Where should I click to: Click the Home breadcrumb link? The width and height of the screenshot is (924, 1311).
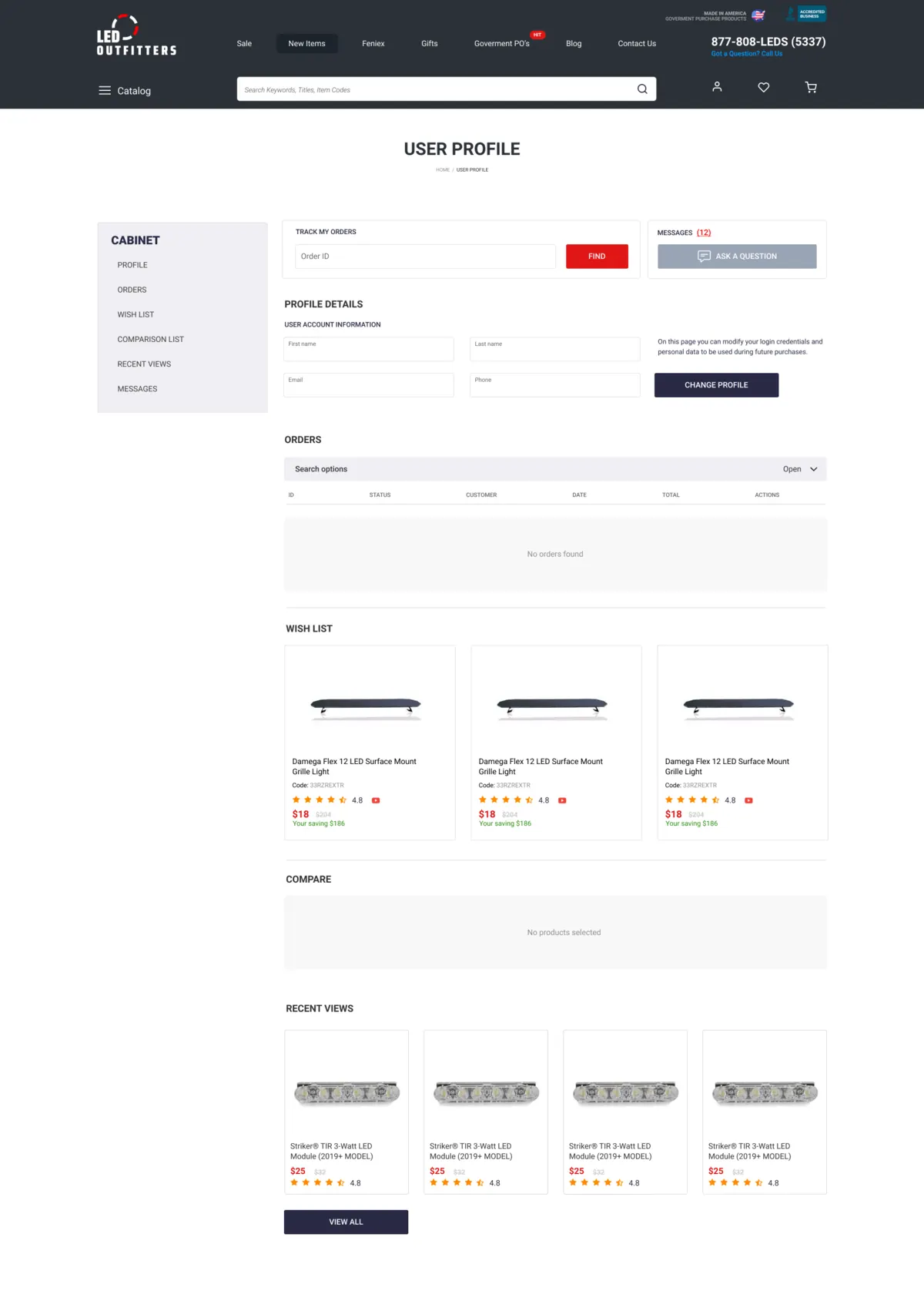click(x=443, y=169)
